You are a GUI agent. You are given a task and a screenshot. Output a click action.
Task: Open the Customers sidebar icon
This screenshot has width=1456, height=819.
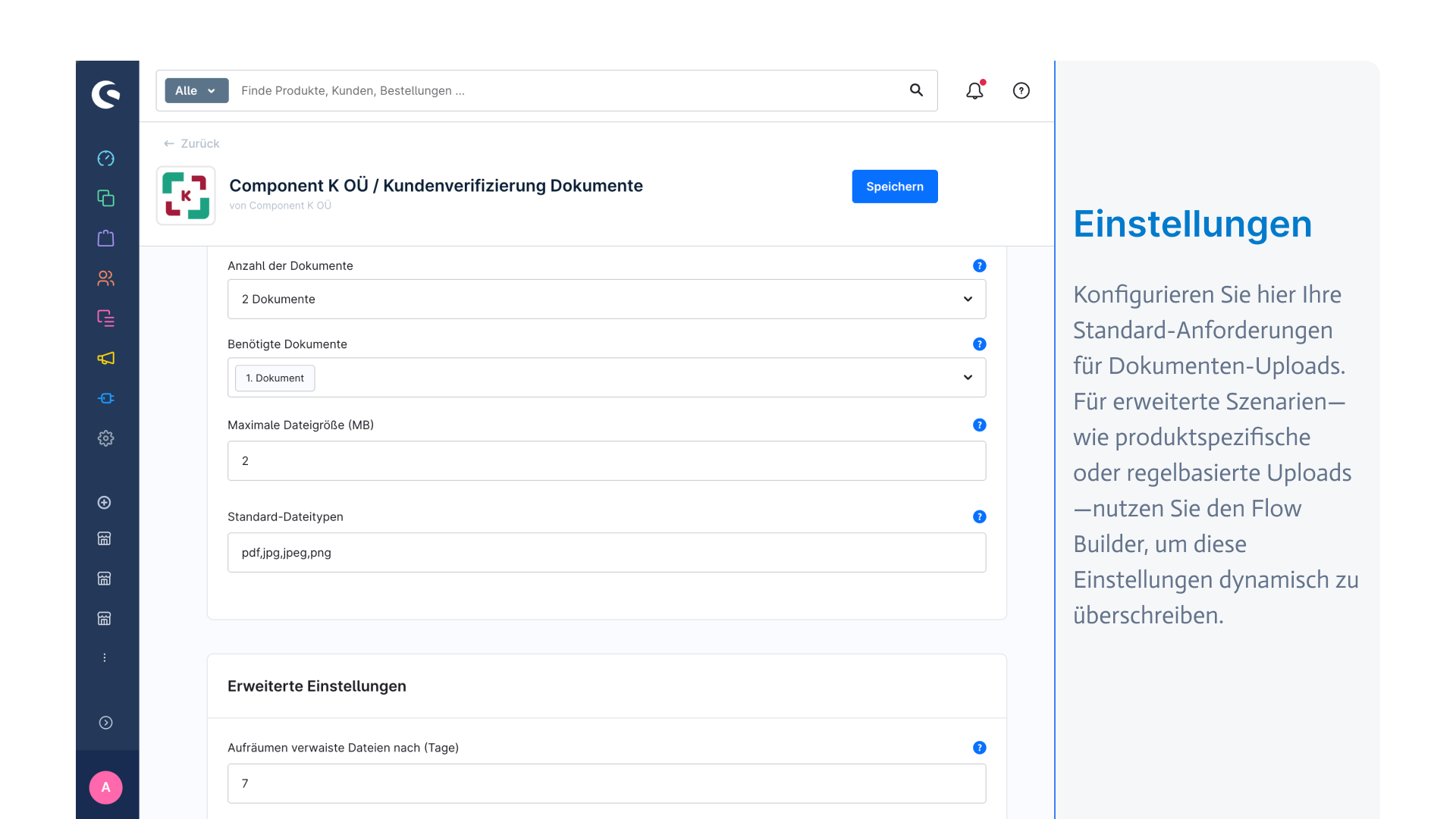(x=106, y=278)
